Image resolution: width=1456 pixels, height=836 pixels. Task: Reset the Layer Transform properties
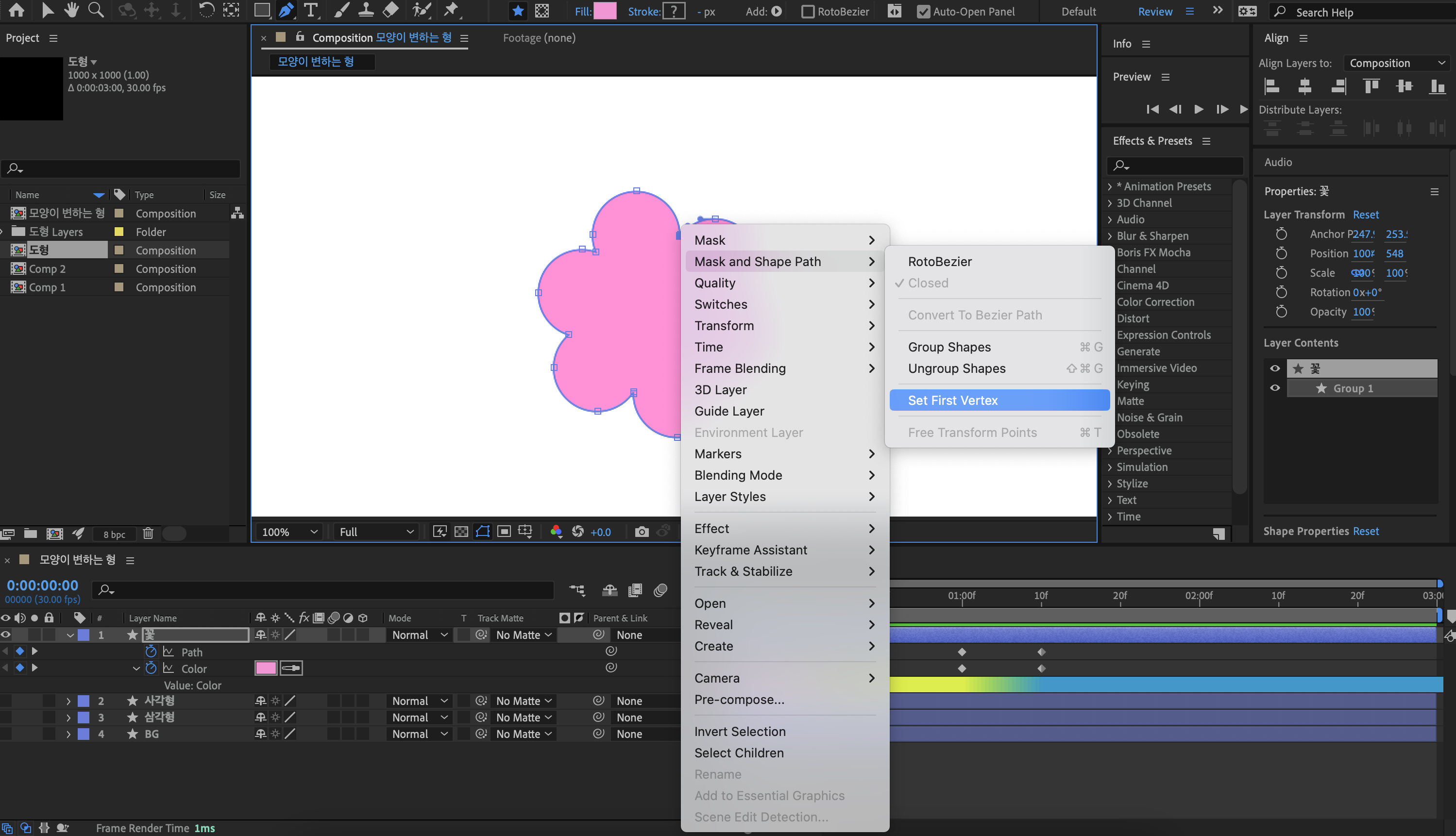pyautogui.click(x=1365, y=215)
